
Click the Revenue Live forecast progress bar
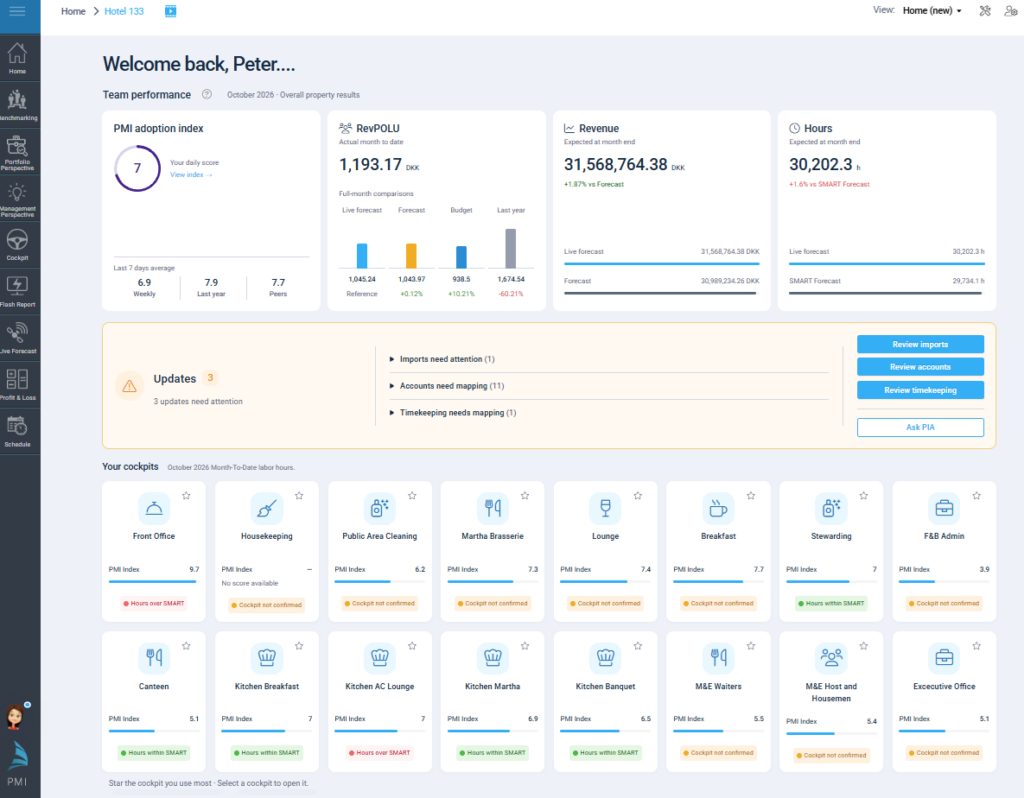coord(662,264)
